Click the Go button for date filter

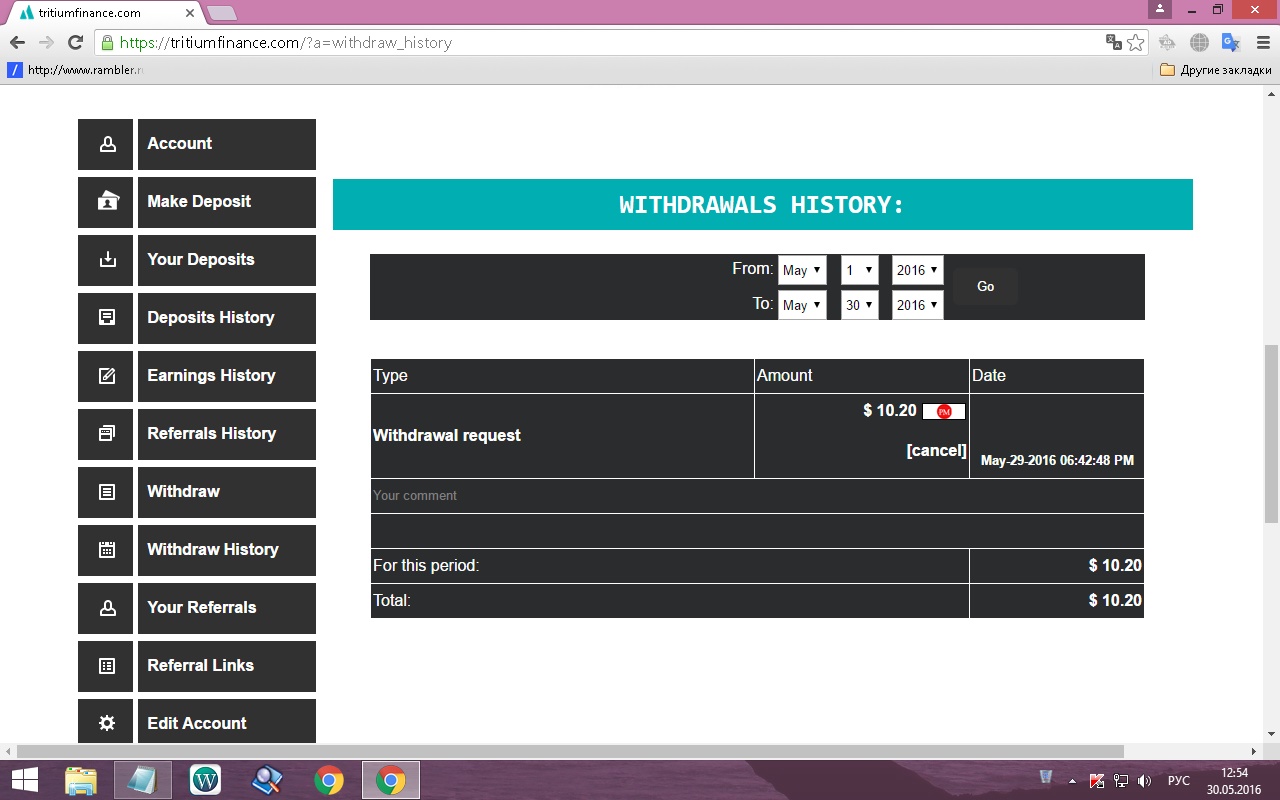tap(985, 287)
